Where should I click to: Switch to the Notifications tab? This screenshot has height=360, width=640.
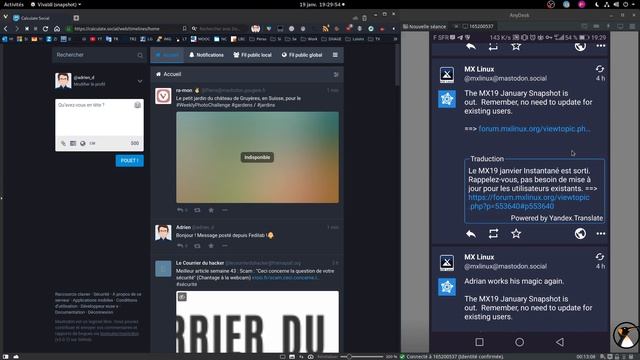pyautogui.click(x=207, y=55)
